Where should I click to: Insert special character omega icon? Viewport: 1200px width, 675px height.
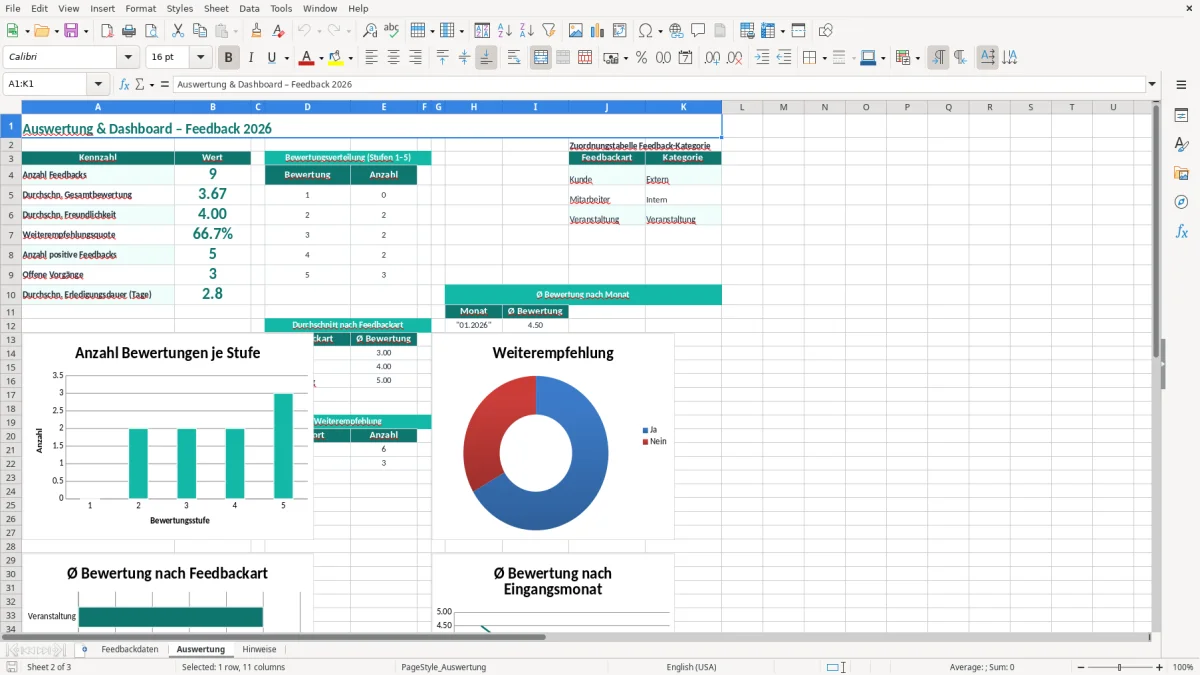pyautogui.click(x=646, y=31)
